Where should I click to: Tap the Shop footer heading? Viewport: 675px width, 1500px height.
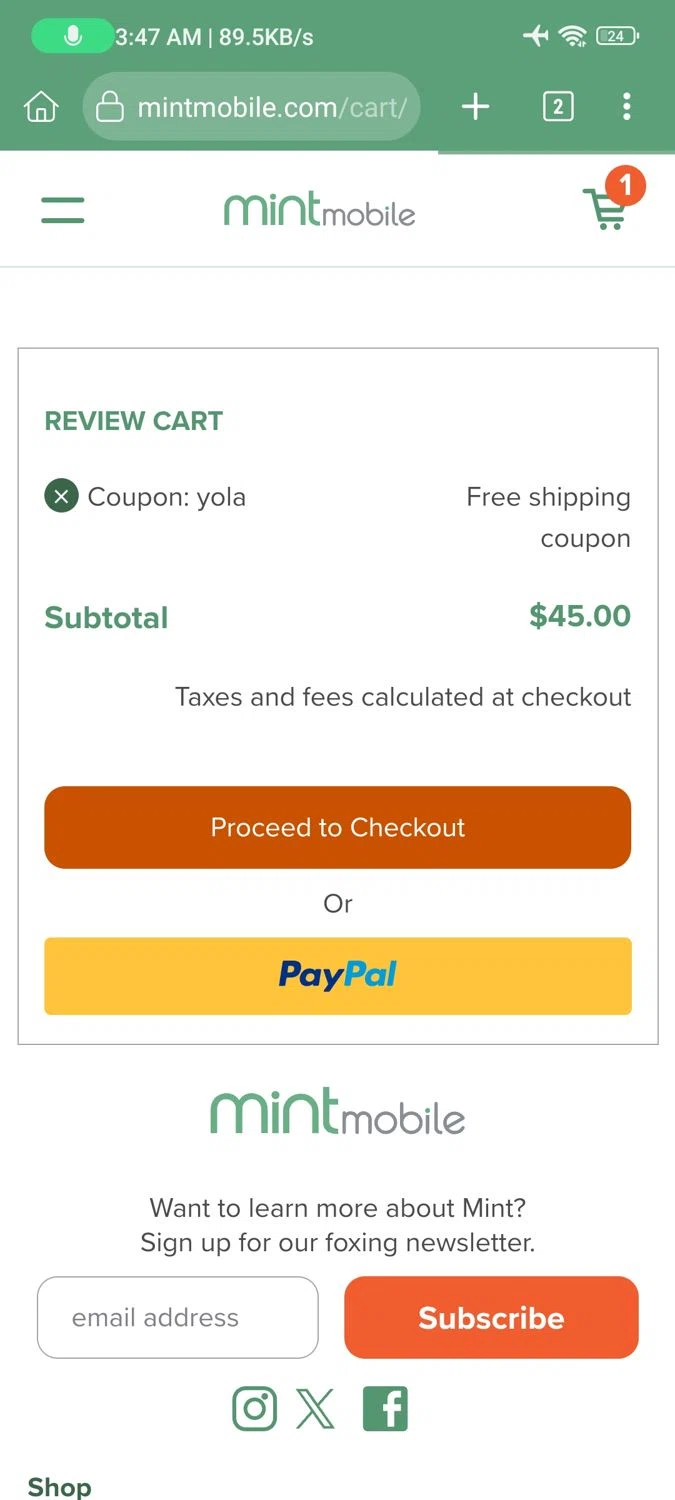pos(59,1486)
